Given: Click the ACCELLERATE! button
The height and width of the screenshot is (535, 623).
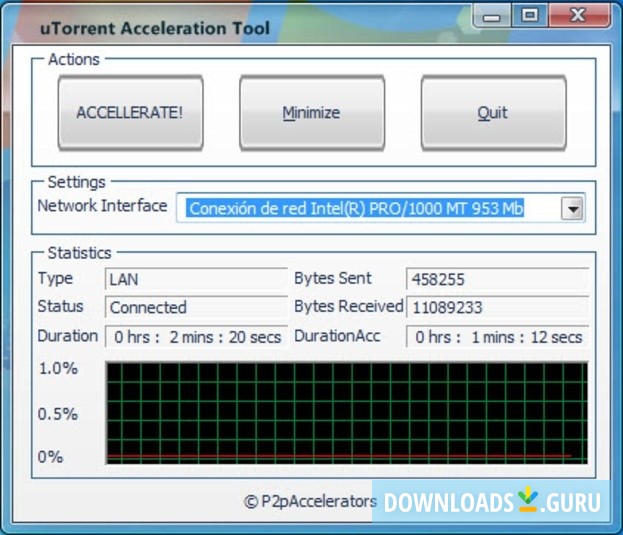Looking at the screenshot, I should (x=131, y=113).
